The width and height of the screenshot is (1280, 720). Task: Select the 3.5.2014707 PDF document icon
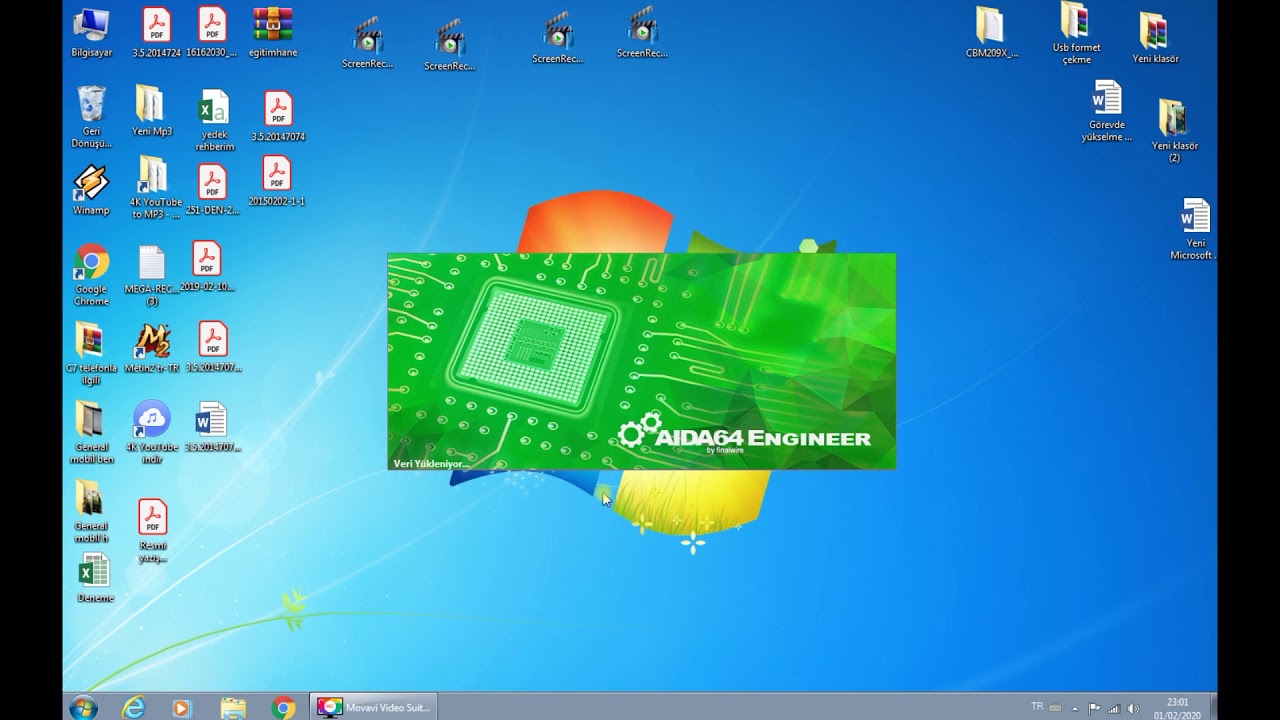(213, 347)
